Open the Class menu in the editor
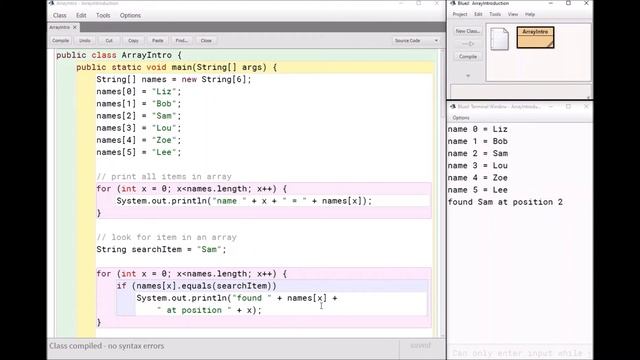 60,16
